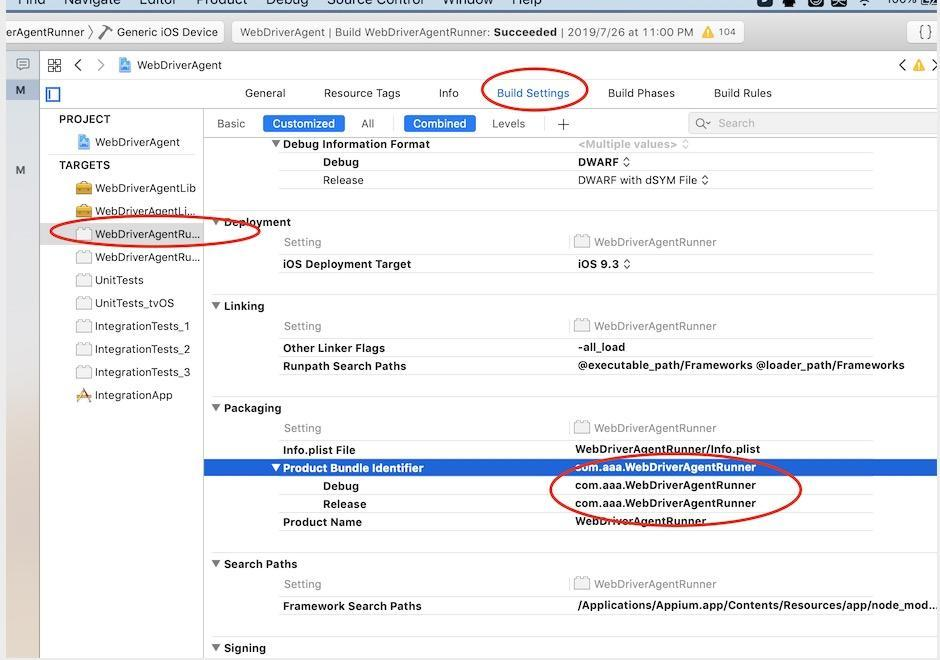Open the Build Settings tab
Screen dimensions: 940x660
(533, 93)
